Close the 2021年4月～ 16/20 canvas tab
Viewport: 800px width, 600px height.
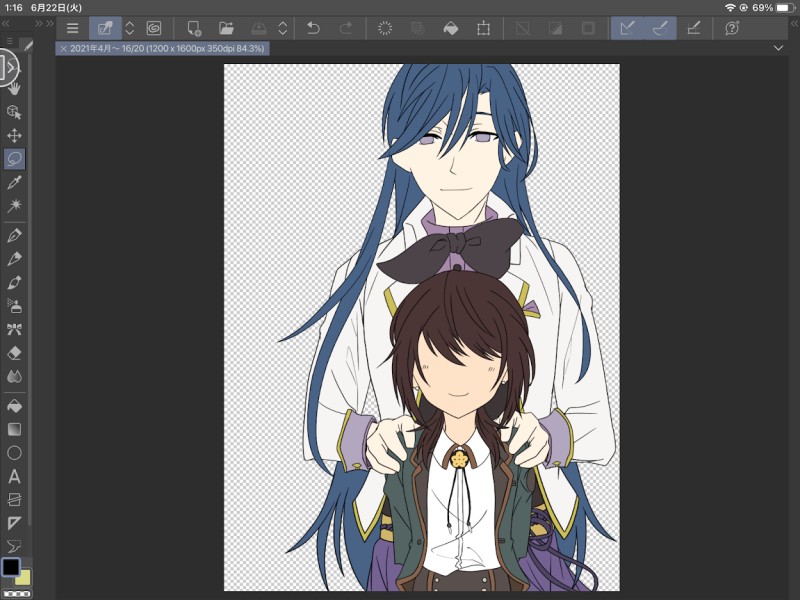coord(63,48)
